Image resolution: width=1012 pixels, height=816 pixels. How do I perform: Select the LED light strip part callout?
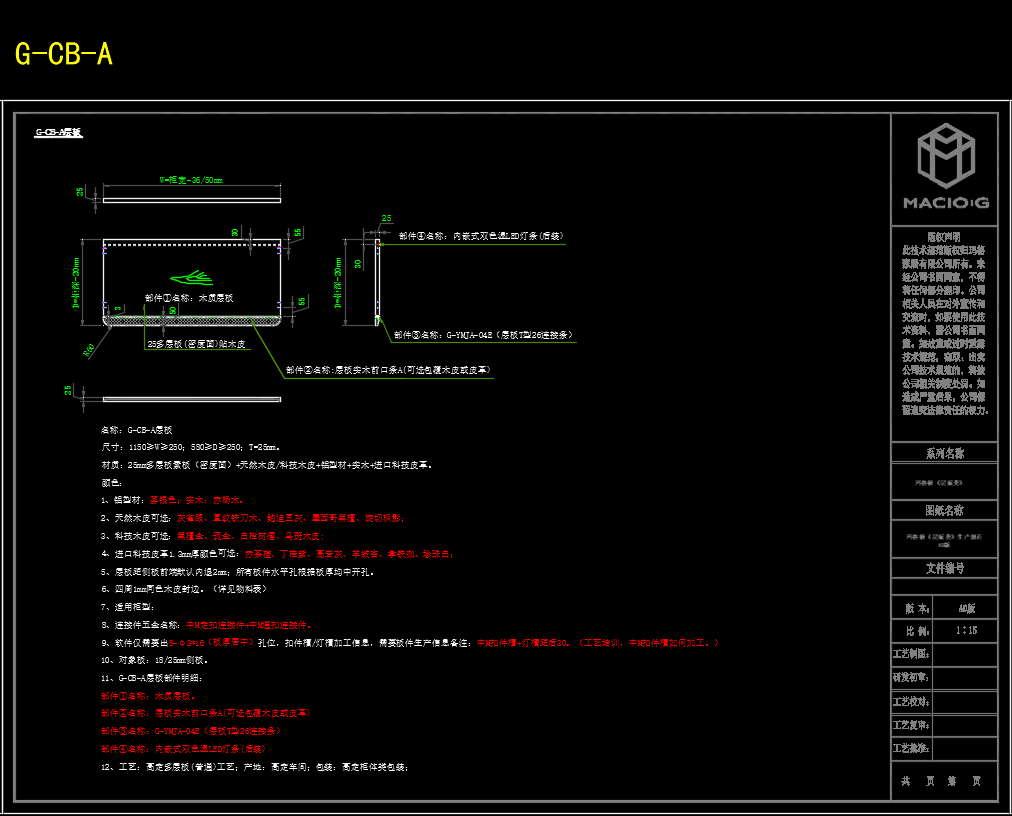tap(481, 237)
